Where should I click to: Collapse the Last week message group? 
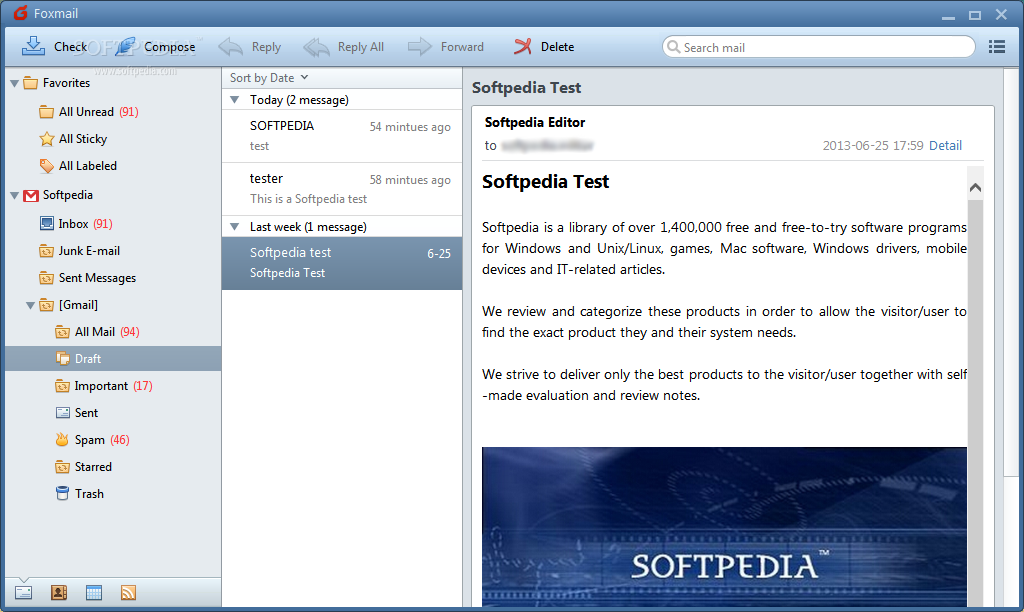pos(234,227)
